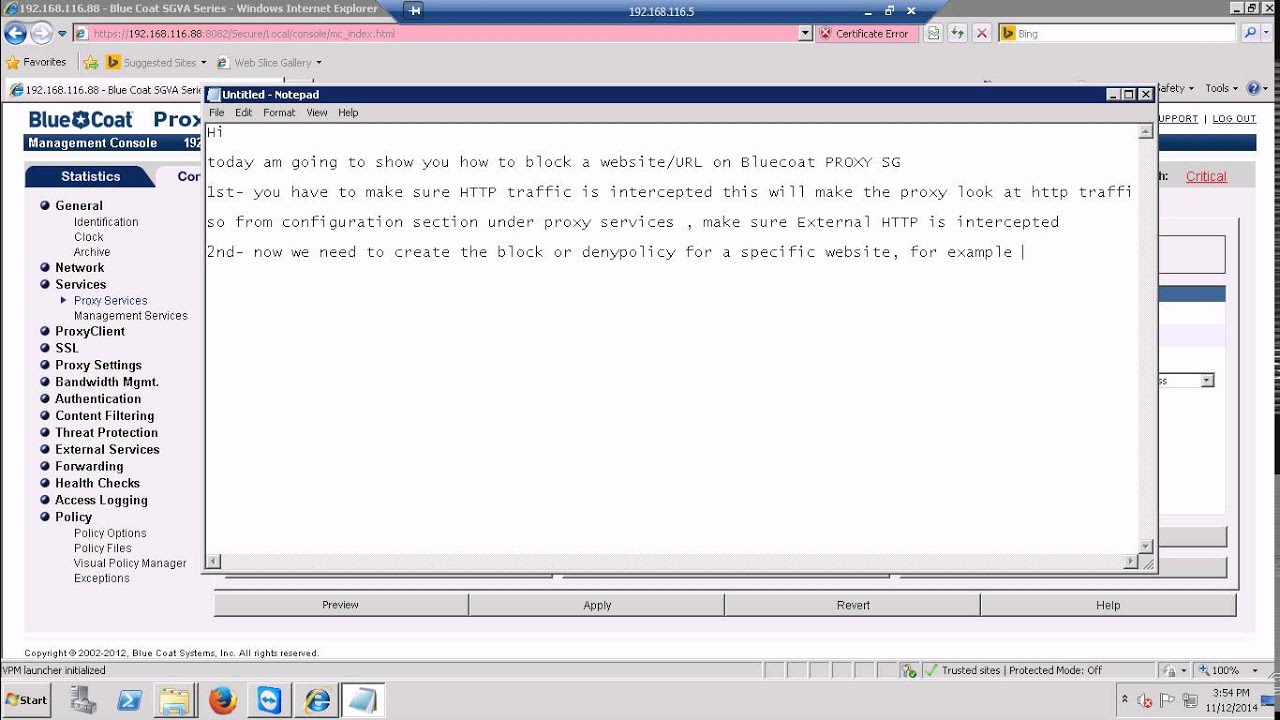This screenshot has width=1280, height=720.
Task: Click the Critical health status link
Action: (x=1206, y=176)
